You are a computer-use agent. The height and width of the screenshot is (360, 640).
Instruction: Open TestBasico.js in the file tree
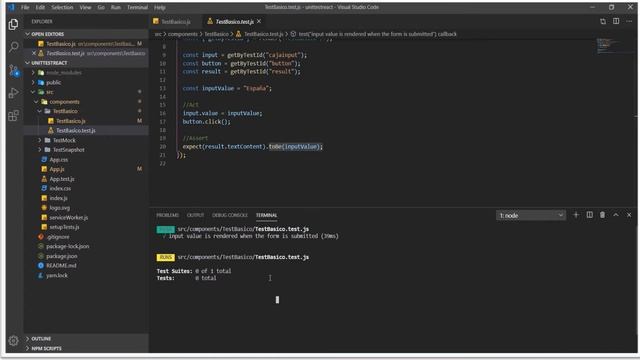click(x=86, y=121)
